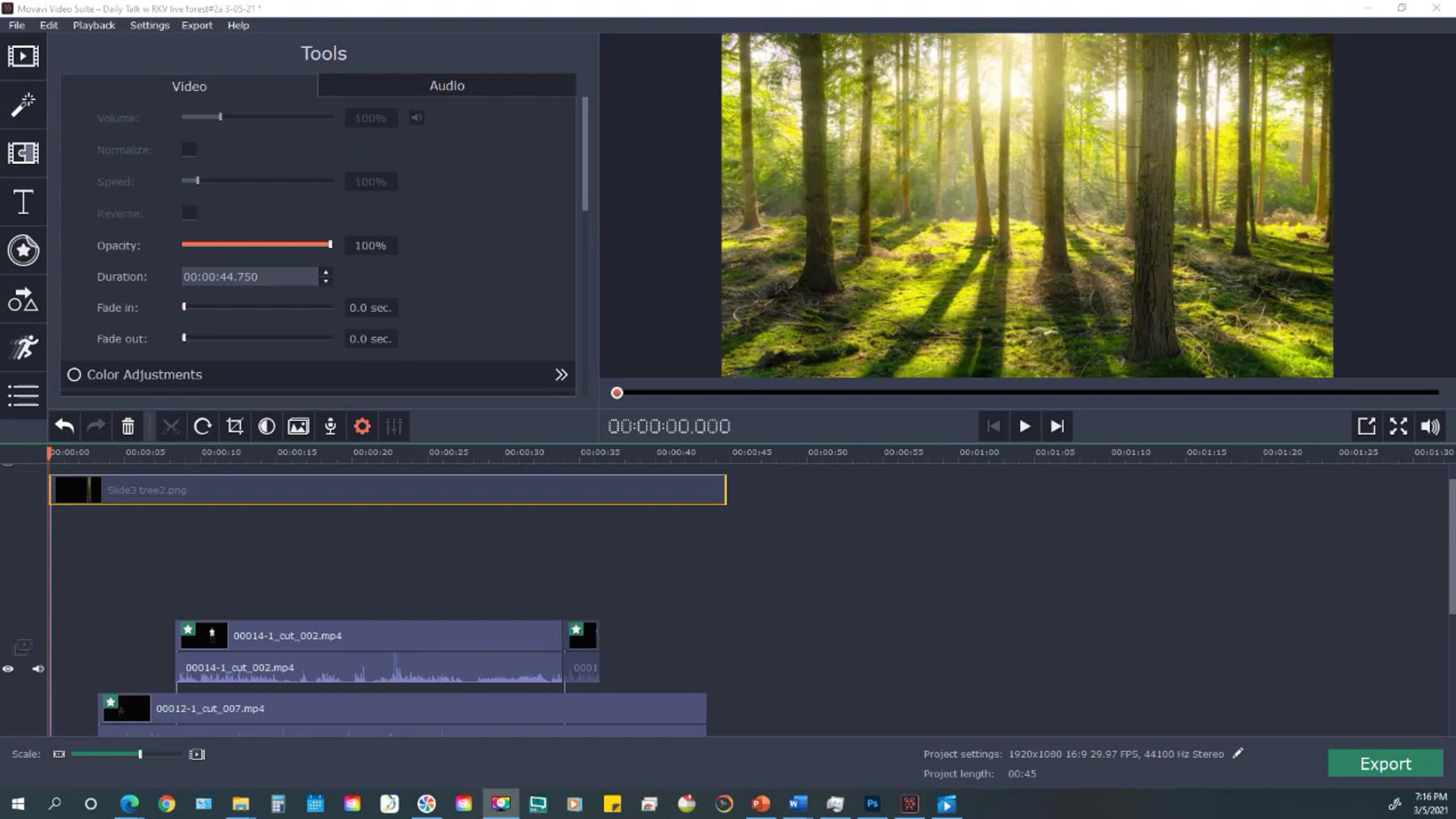Image resolution: width=1456 pixels, height=819 pixels.
Task: Open the Playback menu
Action: (93, 25)
